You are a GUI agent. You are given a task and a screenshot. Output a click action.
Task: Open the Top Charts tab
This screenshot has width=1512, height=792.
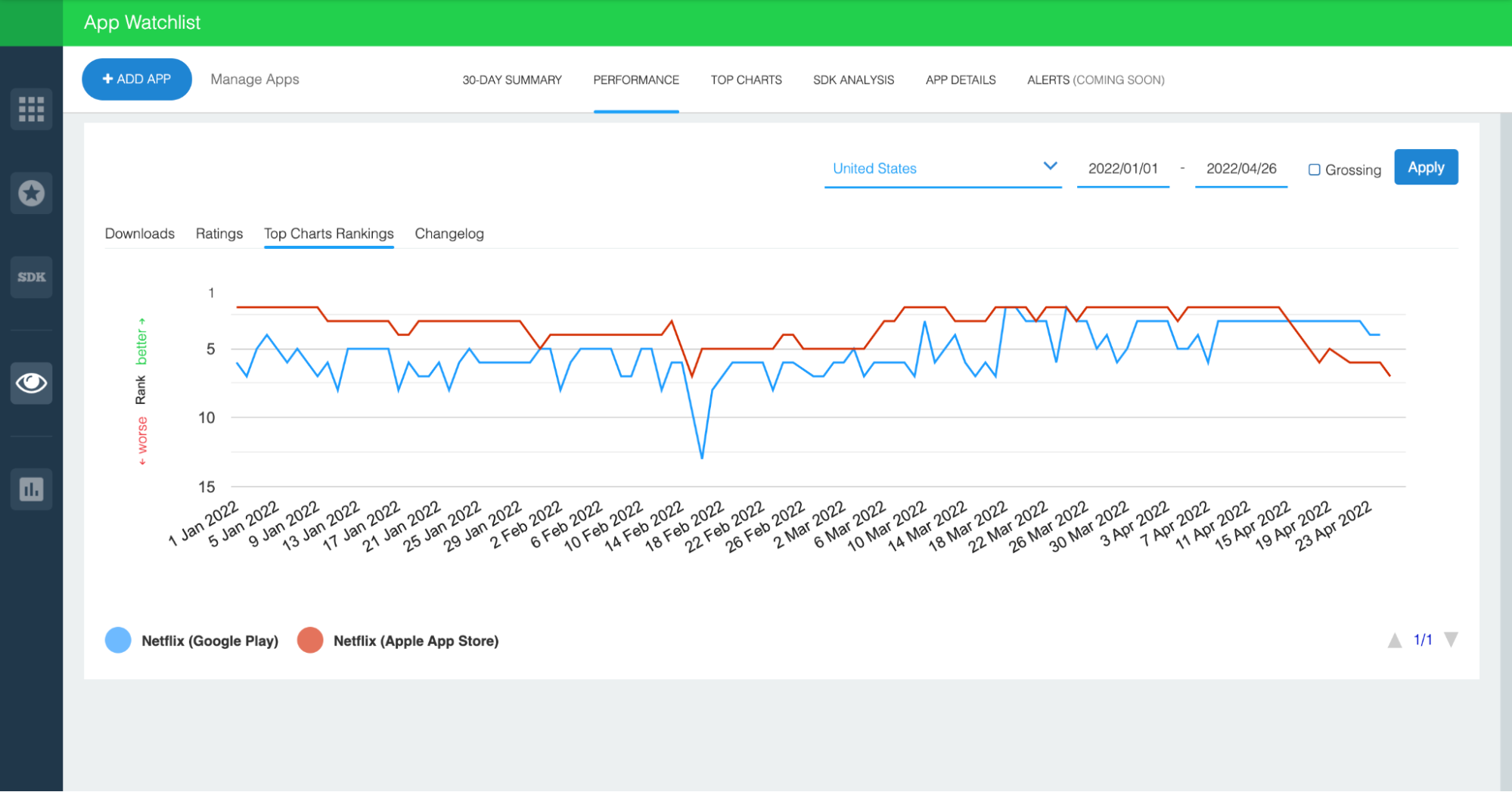[x=746, y=79]
